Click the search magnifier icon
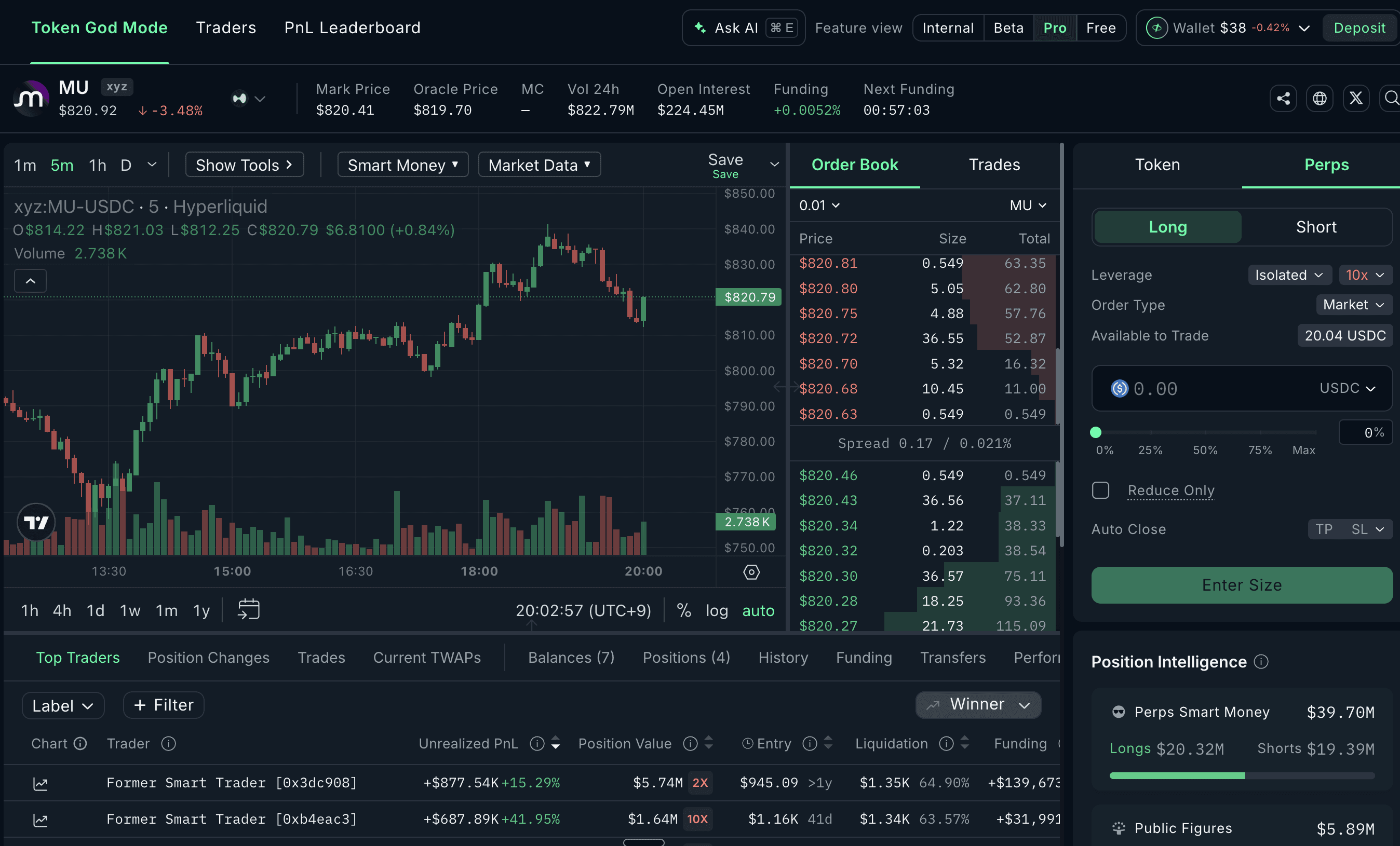This screenshot has height=846, width=1400. pyautogui.click(x=1391, y=99)
